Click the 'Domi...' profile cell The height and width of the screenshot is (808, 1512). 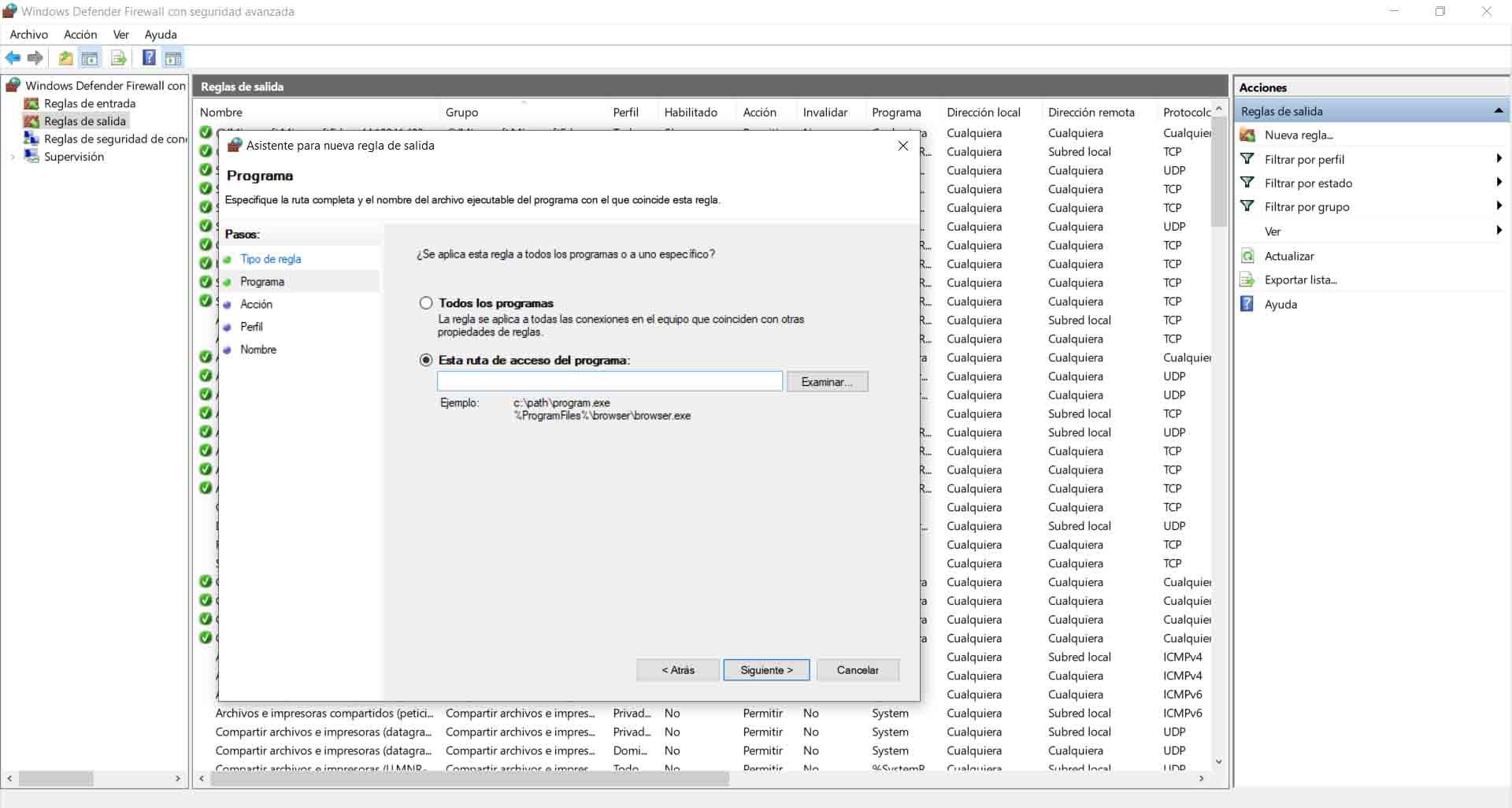pos(631,751)
